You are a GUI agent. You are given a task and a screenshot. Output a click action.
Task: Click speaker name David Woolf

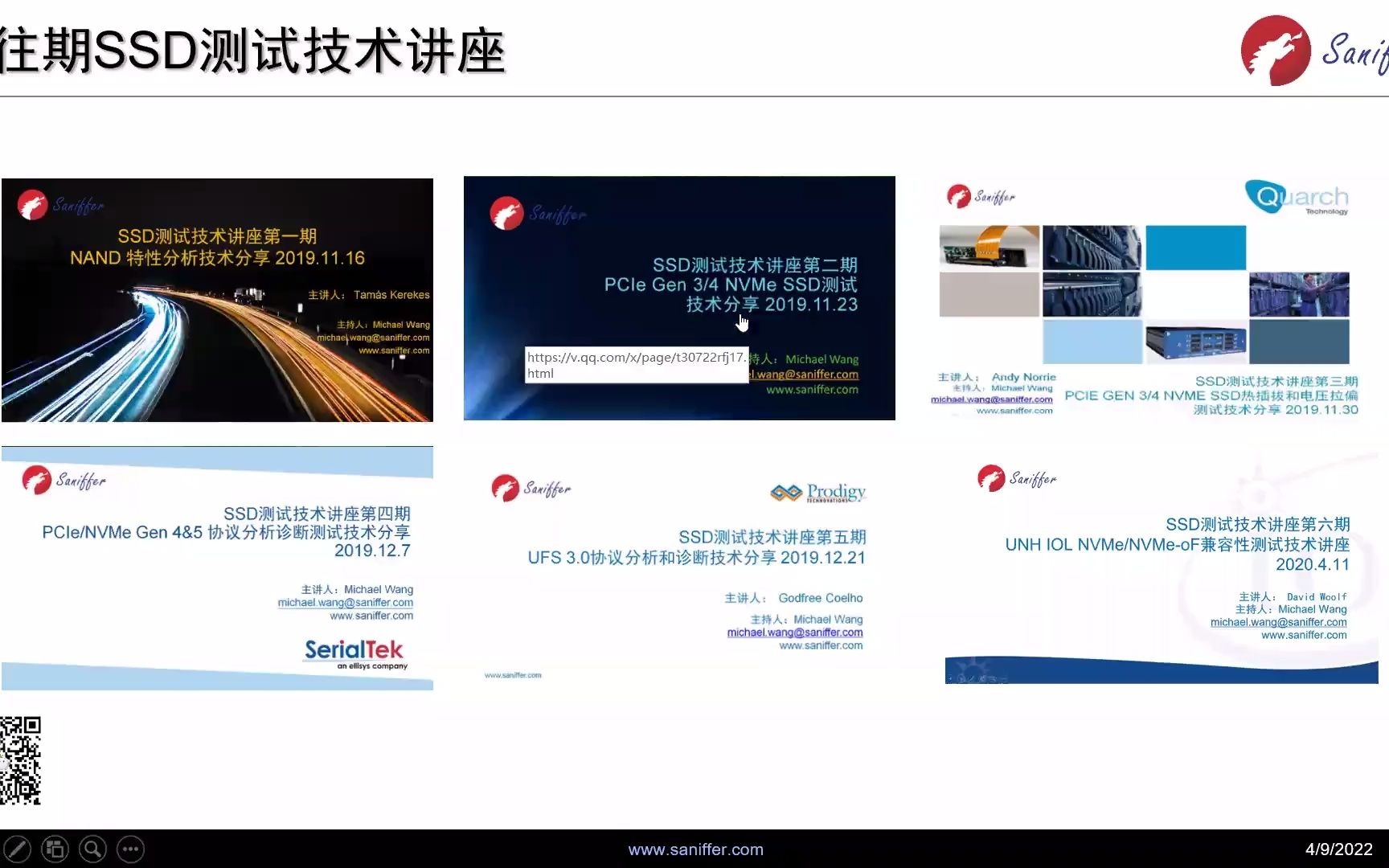click(1317, 597)
